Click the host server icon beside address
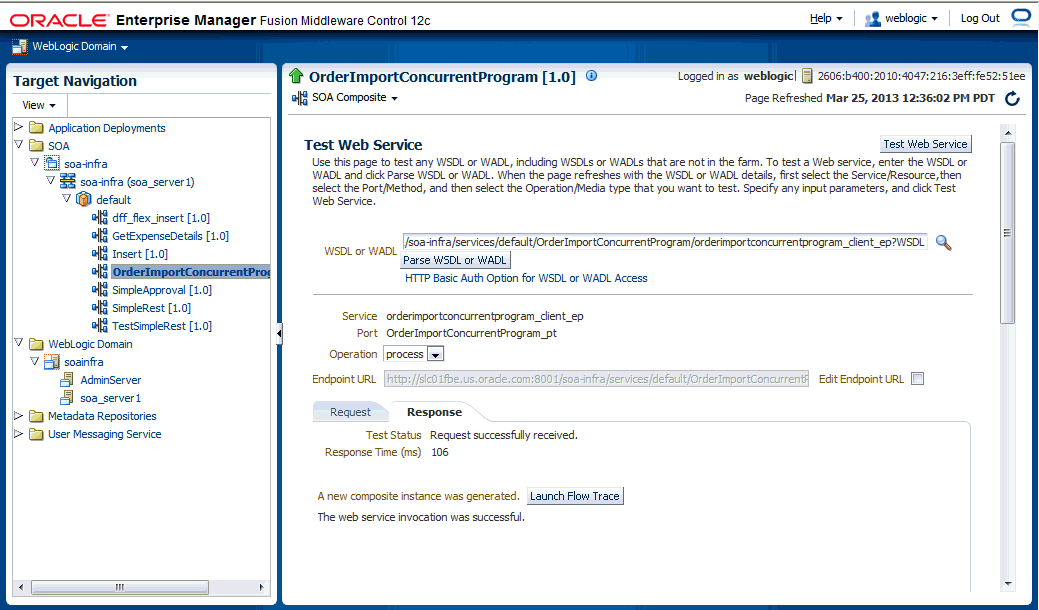The height and width of the screenshot is (610, 1039). click(x=807, y=76)
